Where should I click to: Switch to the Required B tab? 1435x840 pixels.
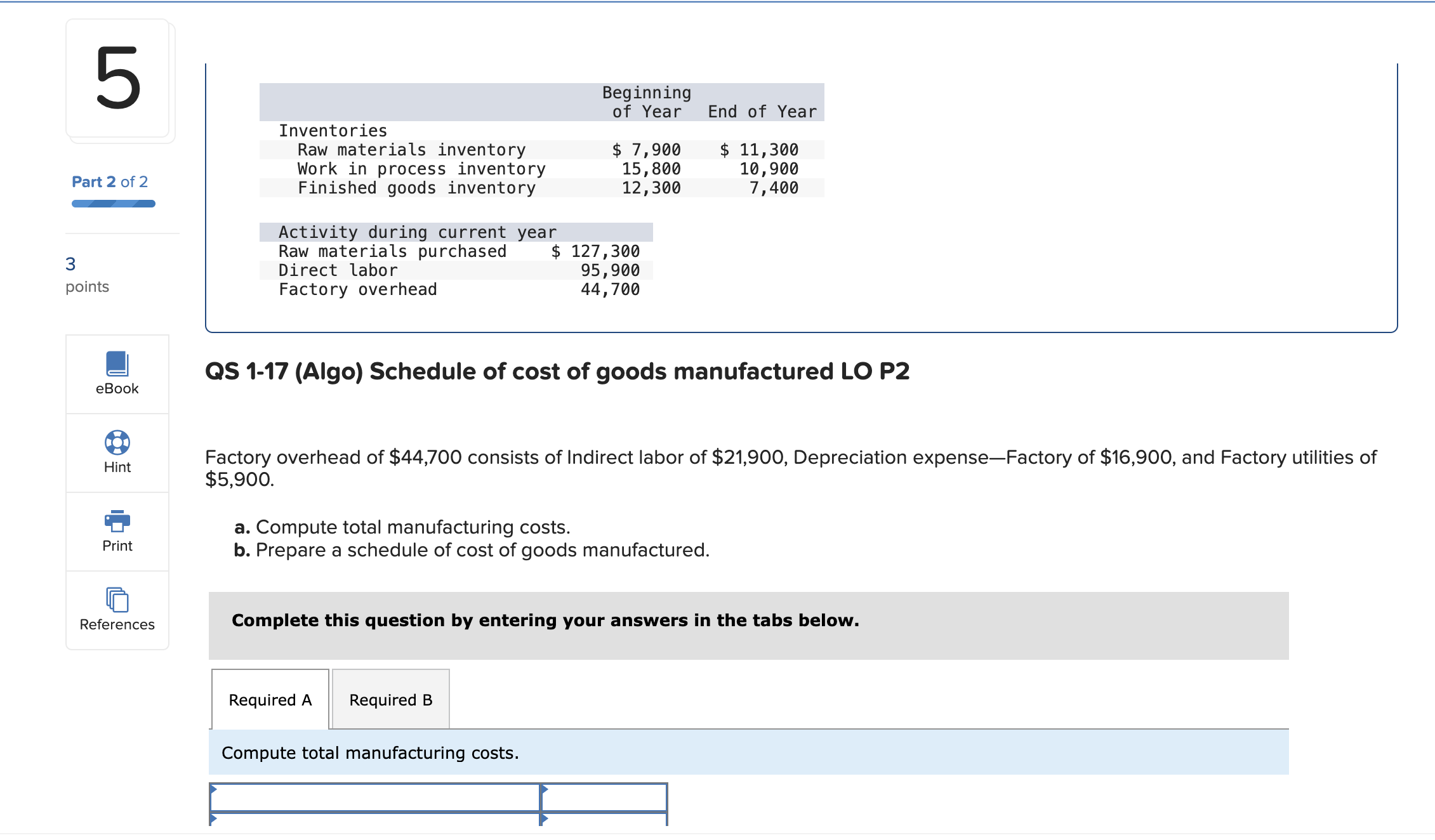390,700
